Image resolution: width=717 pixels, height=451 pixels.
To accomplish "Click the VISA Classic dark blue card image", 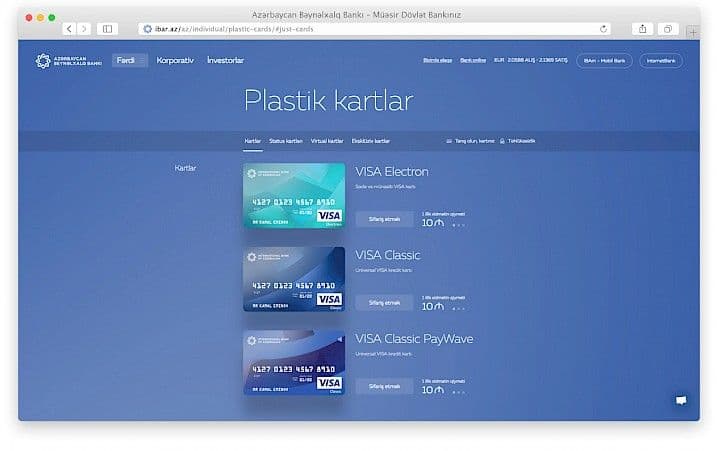I will click(x=294, y=279).
